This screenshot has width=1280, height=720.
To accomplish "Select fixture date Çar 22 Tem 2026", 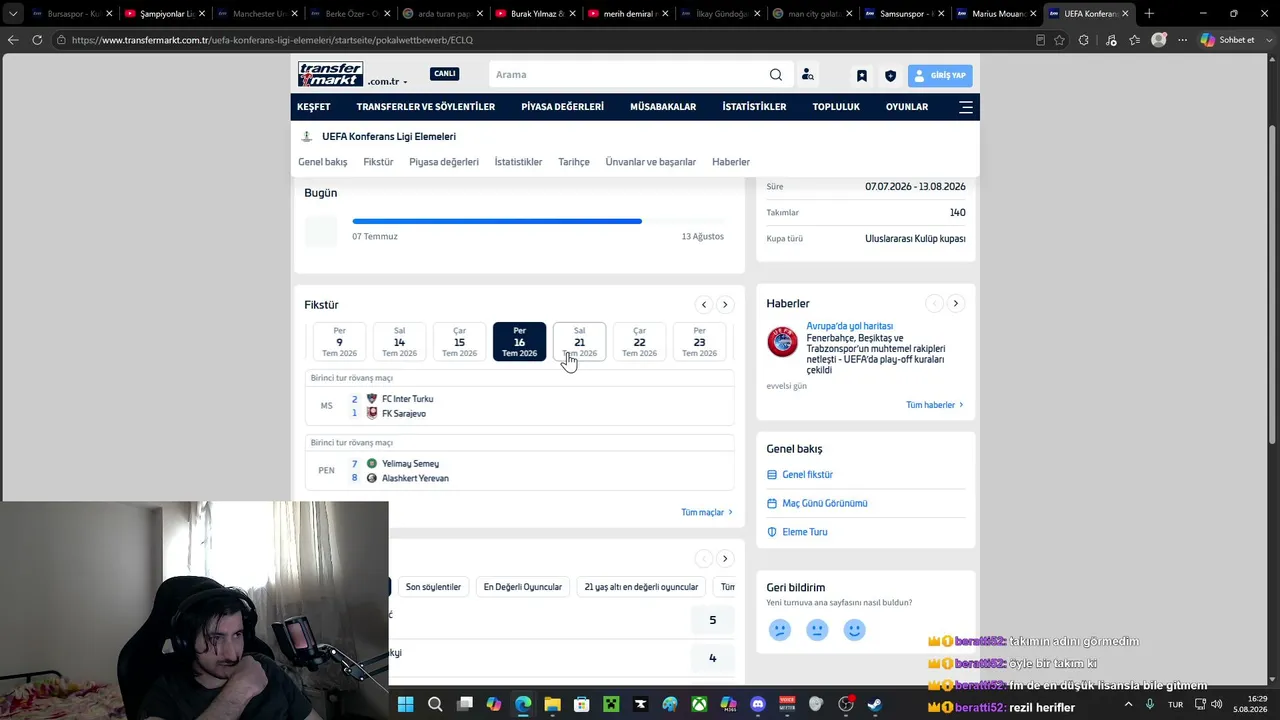I will pyautogui.click(x=640, y=342).
